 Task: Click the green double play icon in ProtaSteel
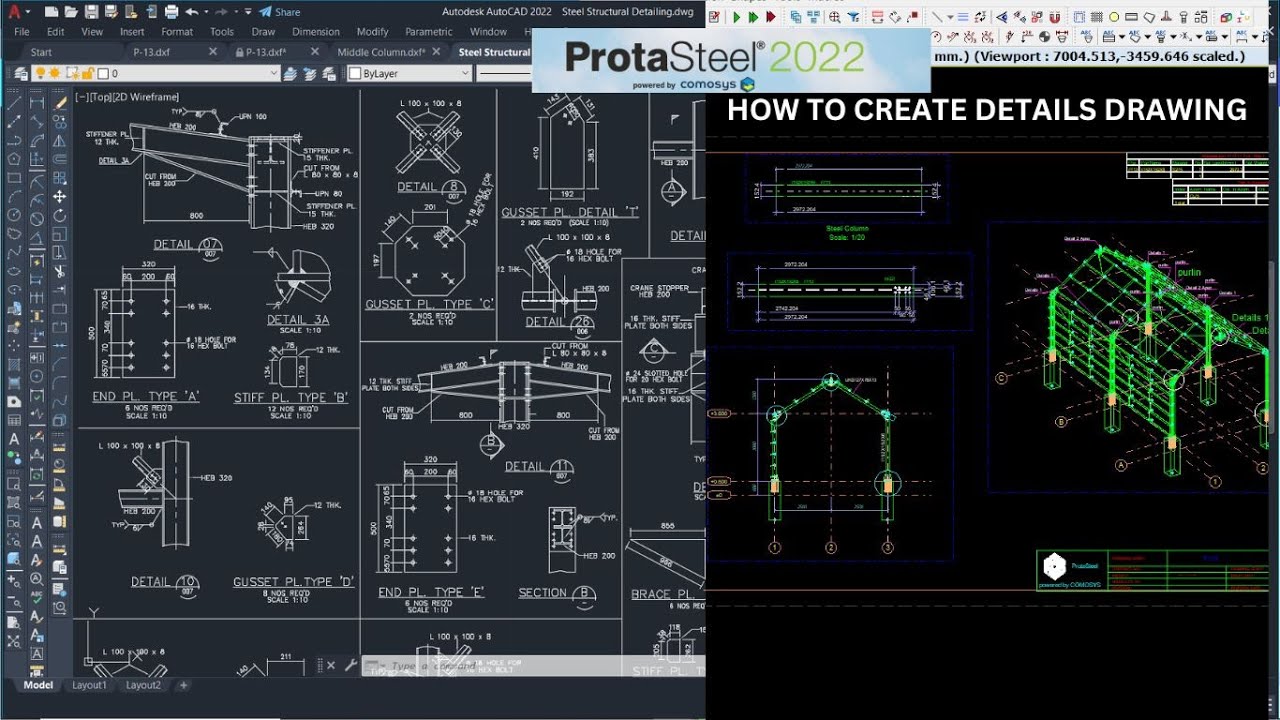754,17
